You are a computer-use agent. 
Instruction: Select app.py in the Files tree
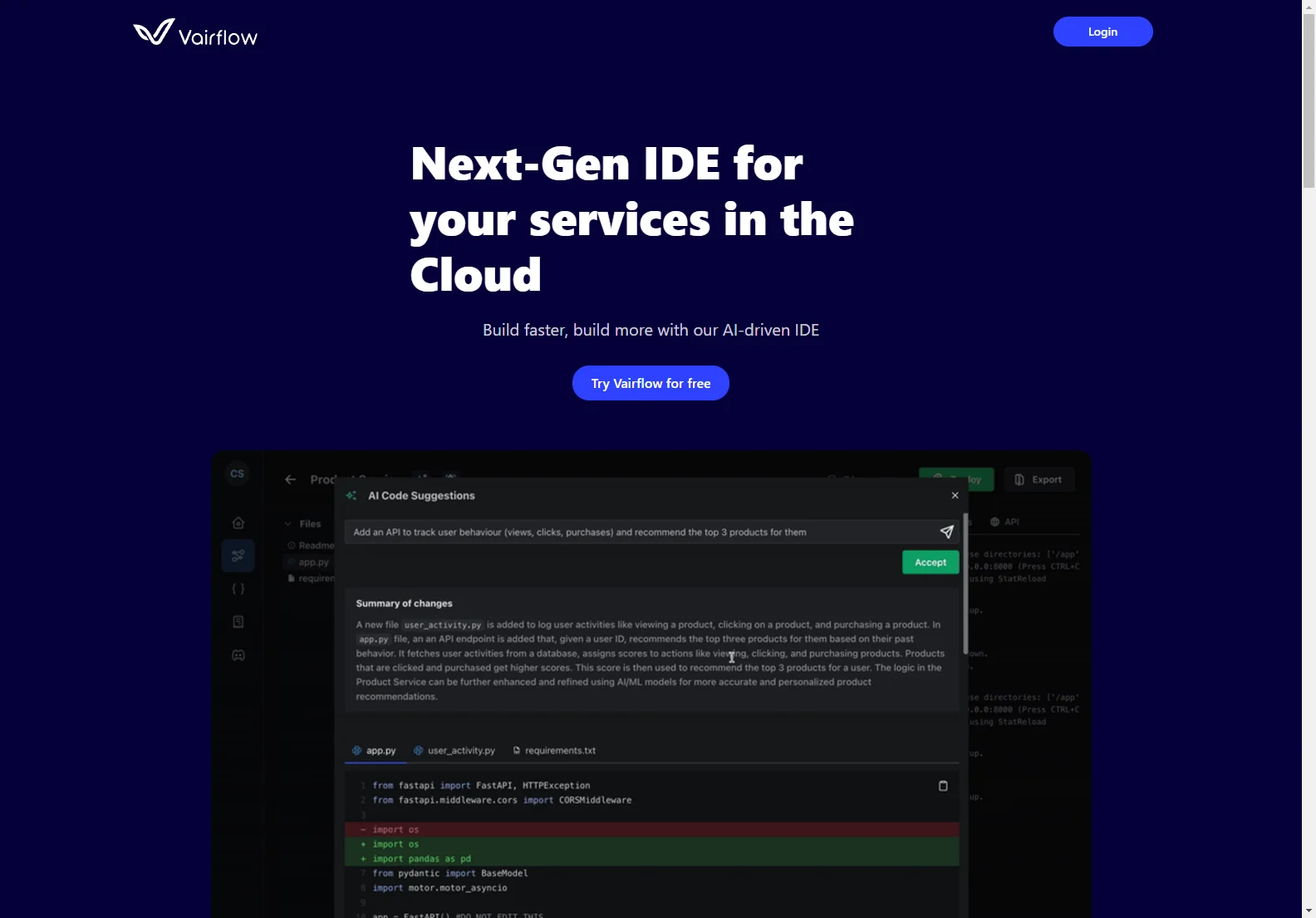pyautogui.click(x=309, y=562)
